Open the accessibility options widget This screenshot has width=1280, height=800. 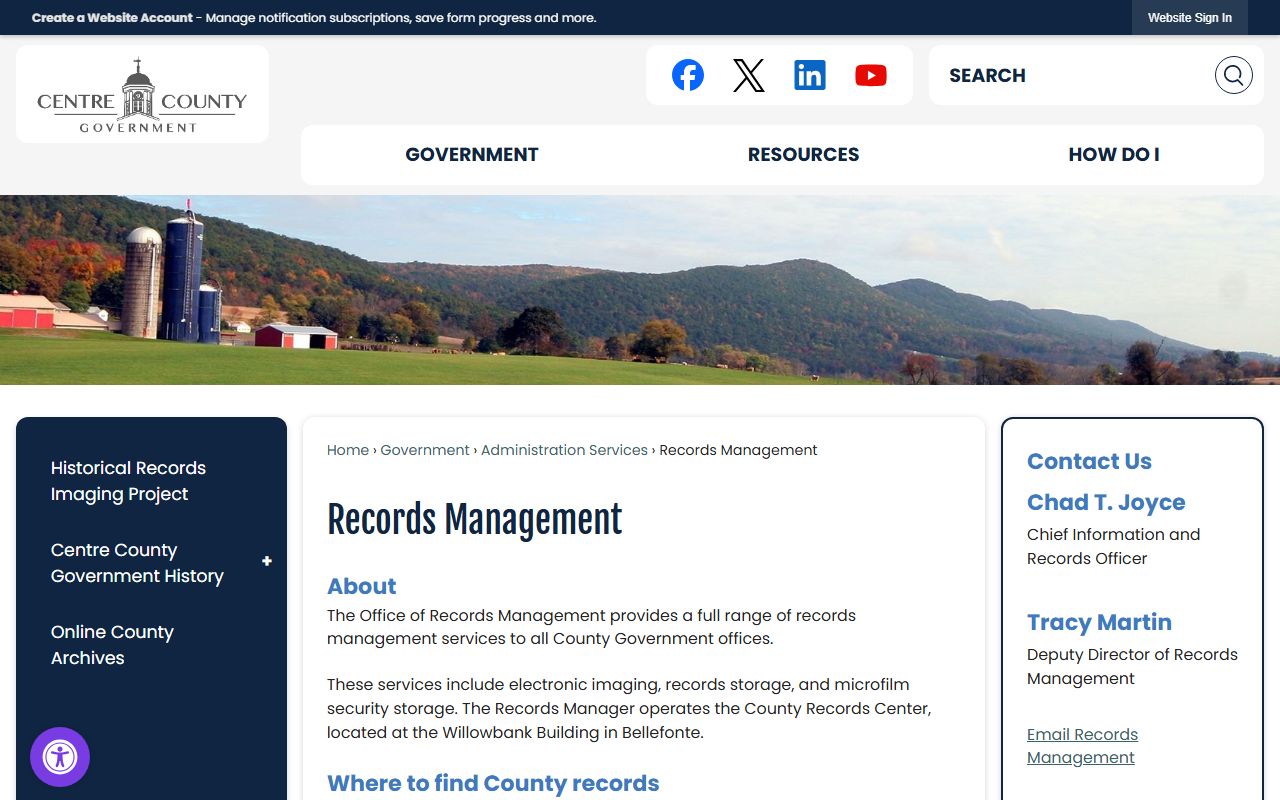coord(60,757)
